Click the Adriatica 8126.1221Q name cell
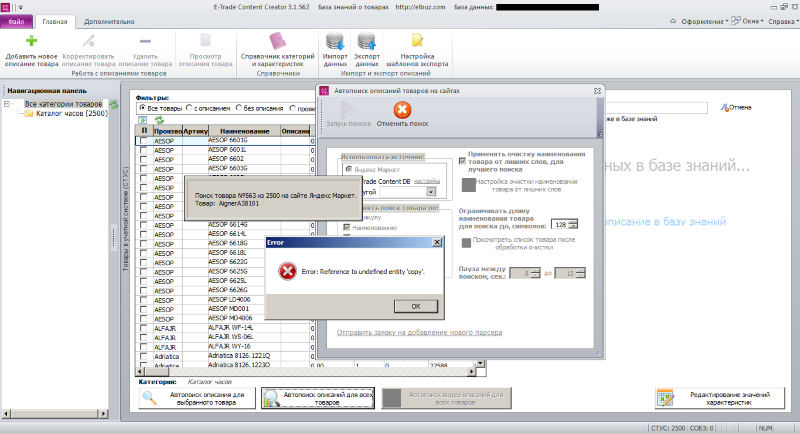Viewport: 800px width, 434px height. [243, 356]
